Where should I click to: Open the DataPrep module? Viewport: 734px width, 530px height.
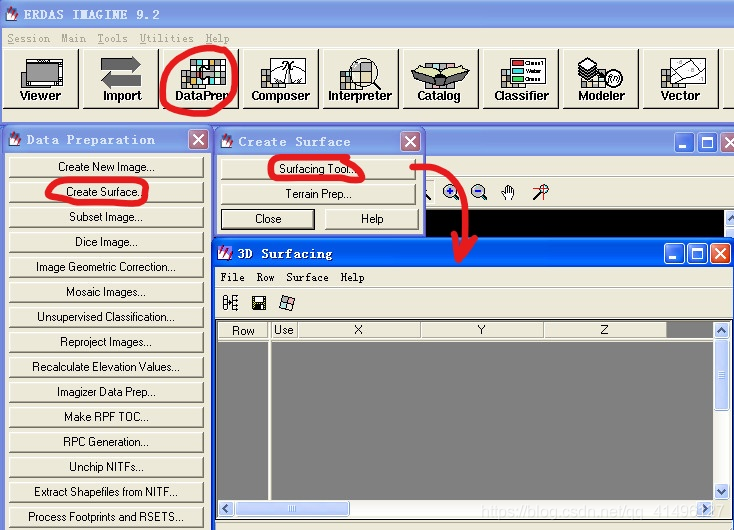click(202, 79)
